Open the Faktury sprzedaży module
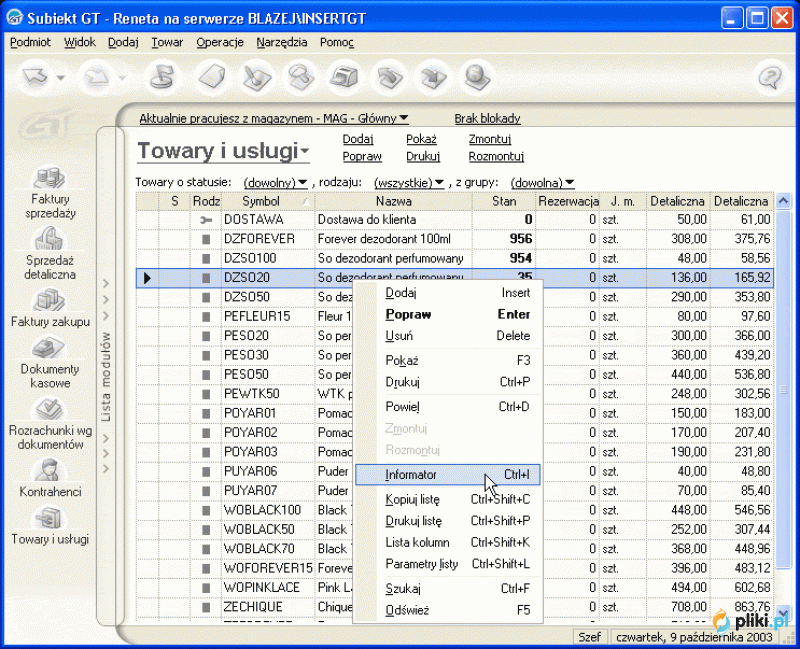This screenshot has width=800, height=649. click(x=50, y=192)
